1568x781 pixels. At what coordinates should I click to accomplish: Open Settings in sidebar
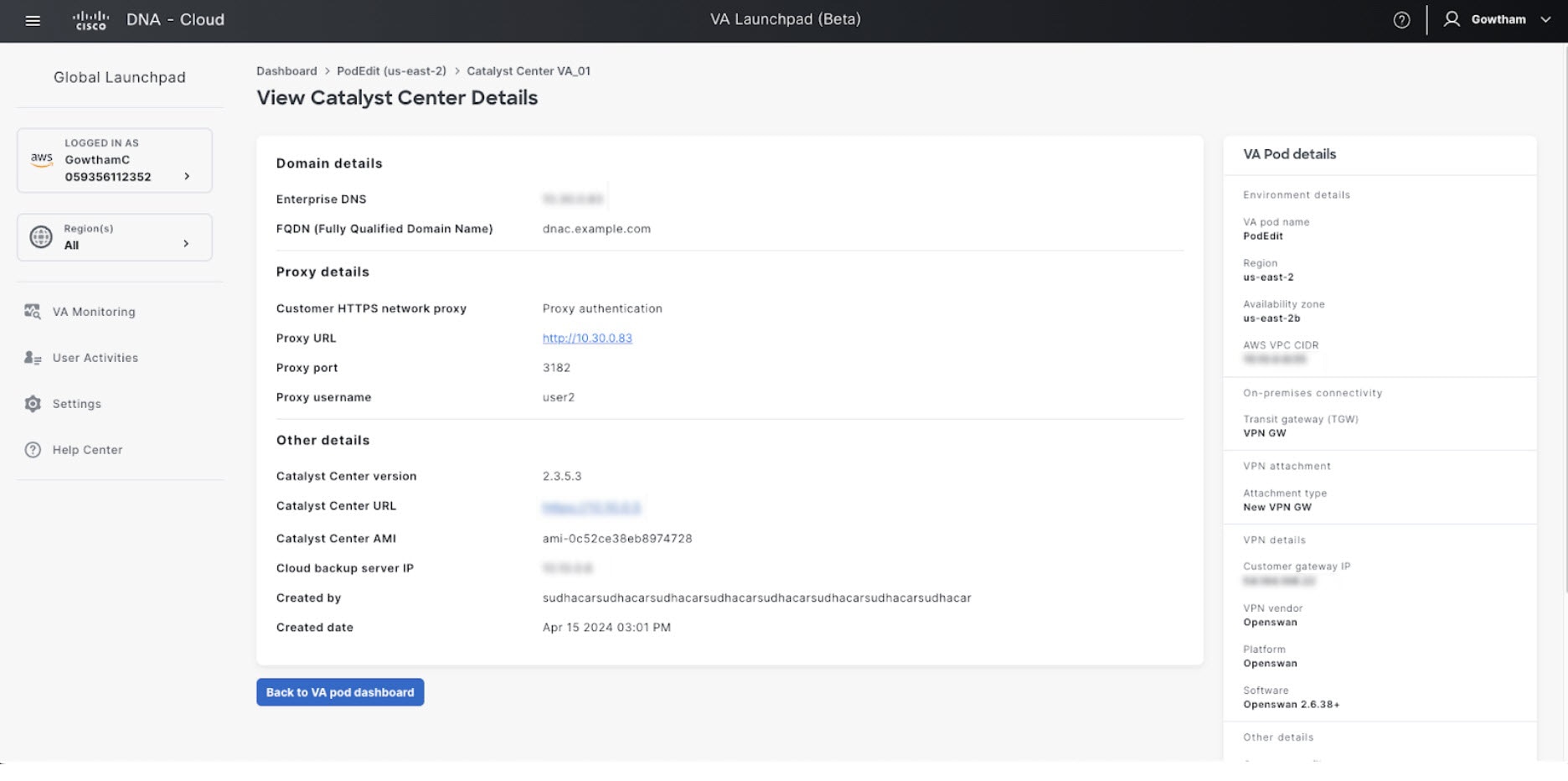point(77,404)
